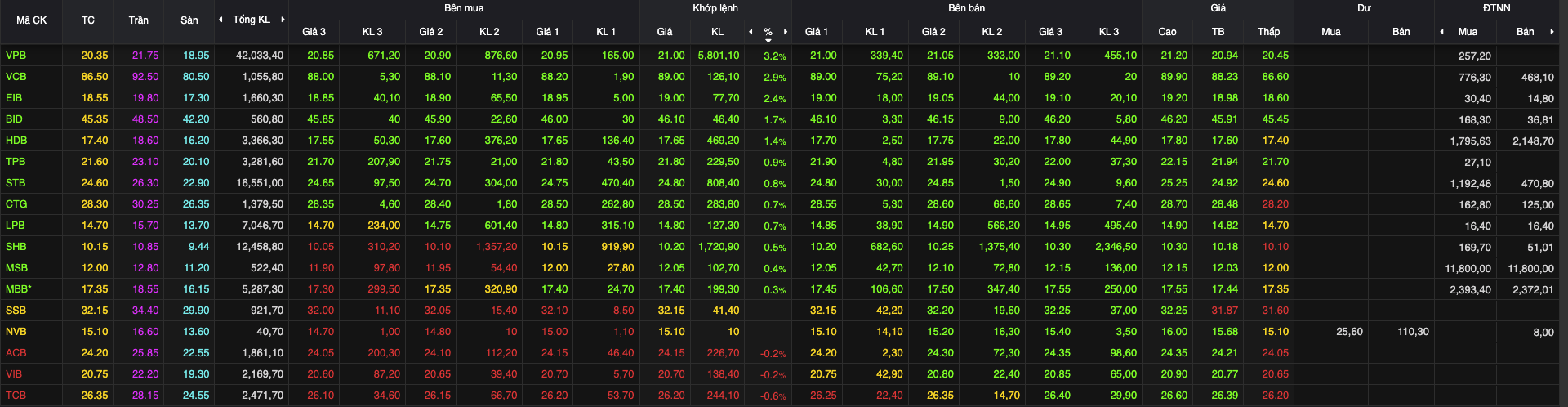
Task: Click BID reference price 45.35
Action: 95,119
